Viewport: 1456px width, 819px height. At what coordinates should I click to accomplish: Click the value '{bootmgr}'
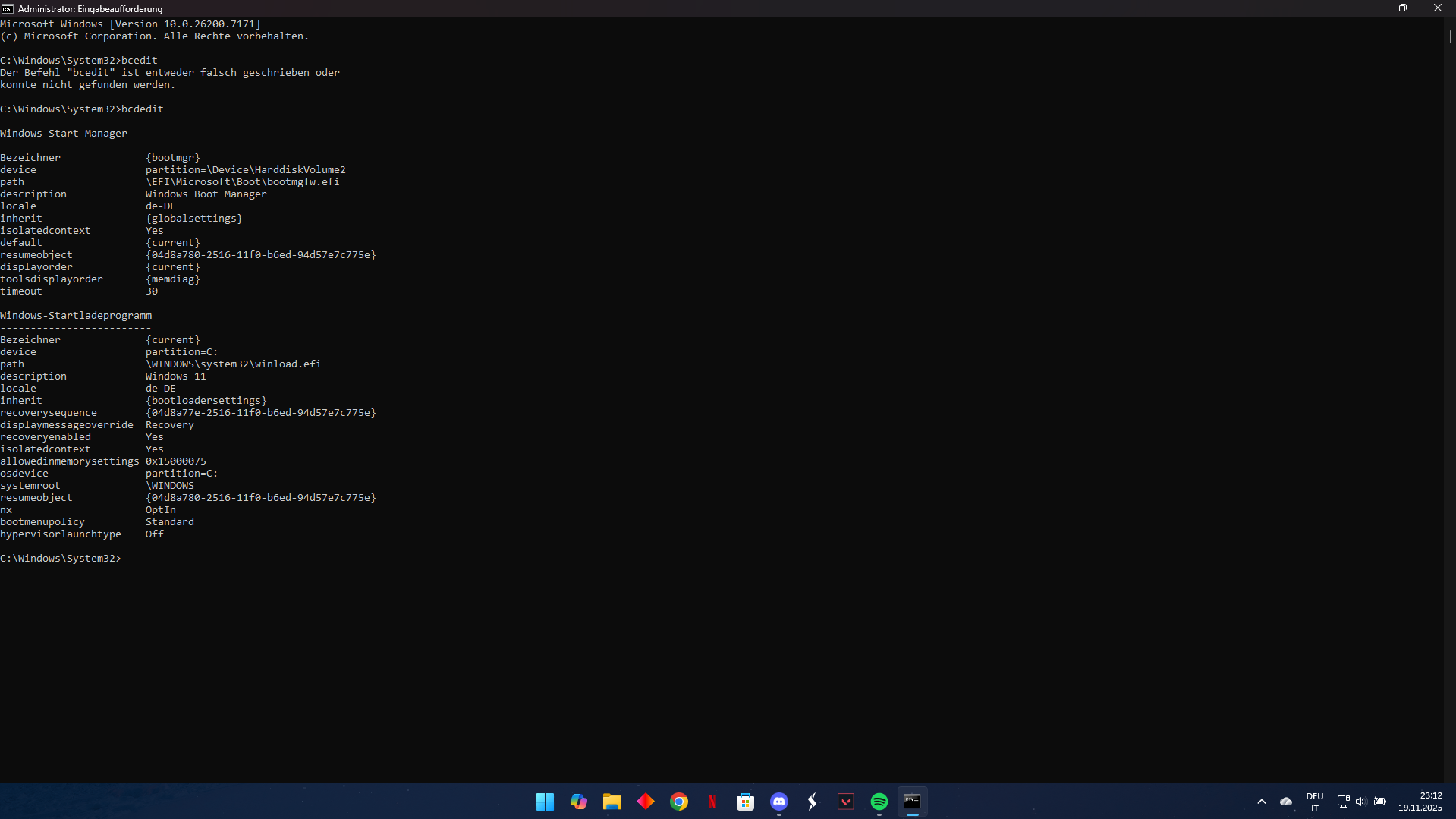(173, 158)
